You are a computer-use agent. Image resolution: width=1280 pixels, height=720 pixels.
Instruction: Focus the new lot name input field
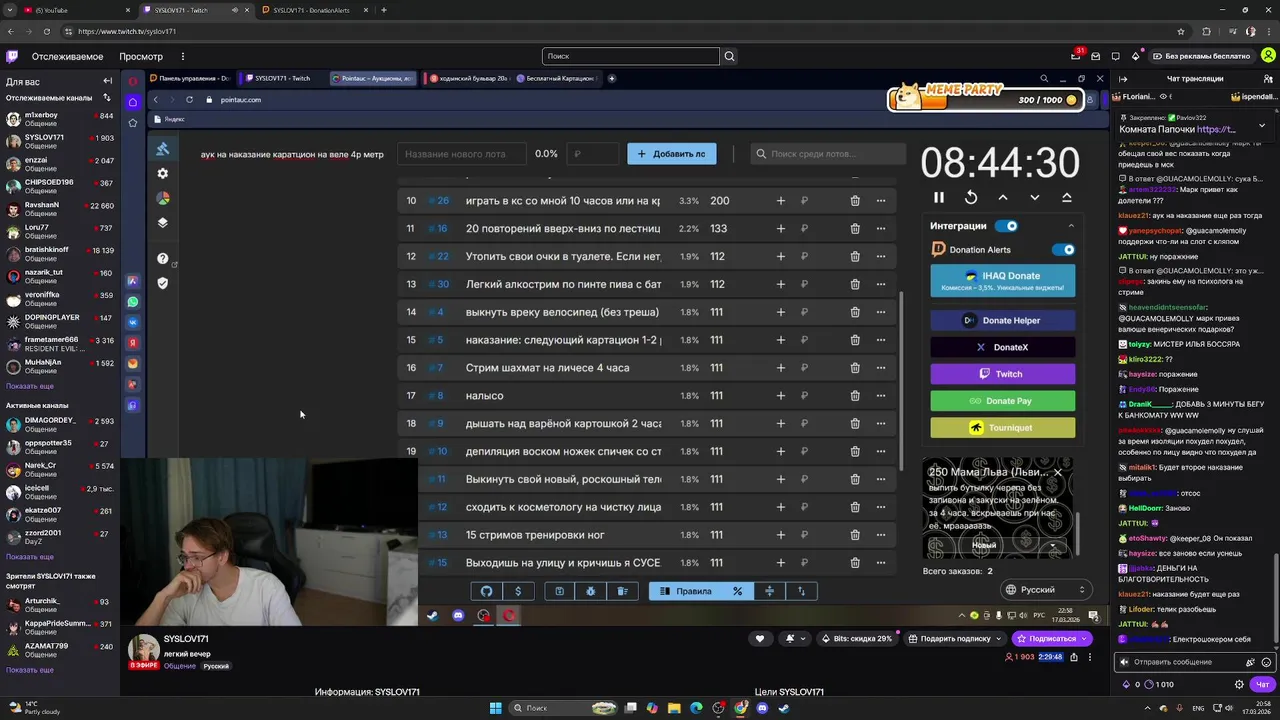click(462, 154)
